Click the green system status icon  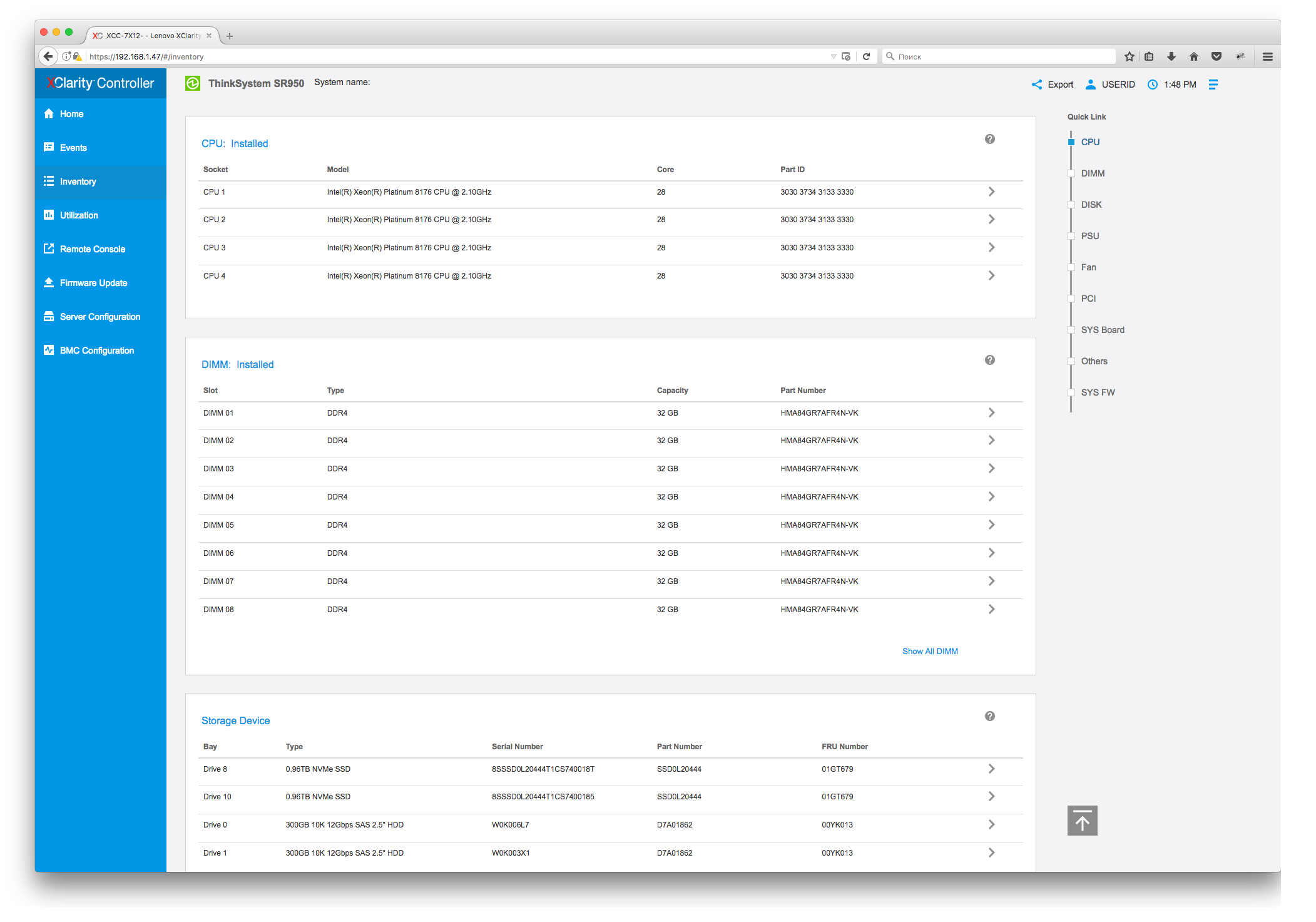point(193,83)
